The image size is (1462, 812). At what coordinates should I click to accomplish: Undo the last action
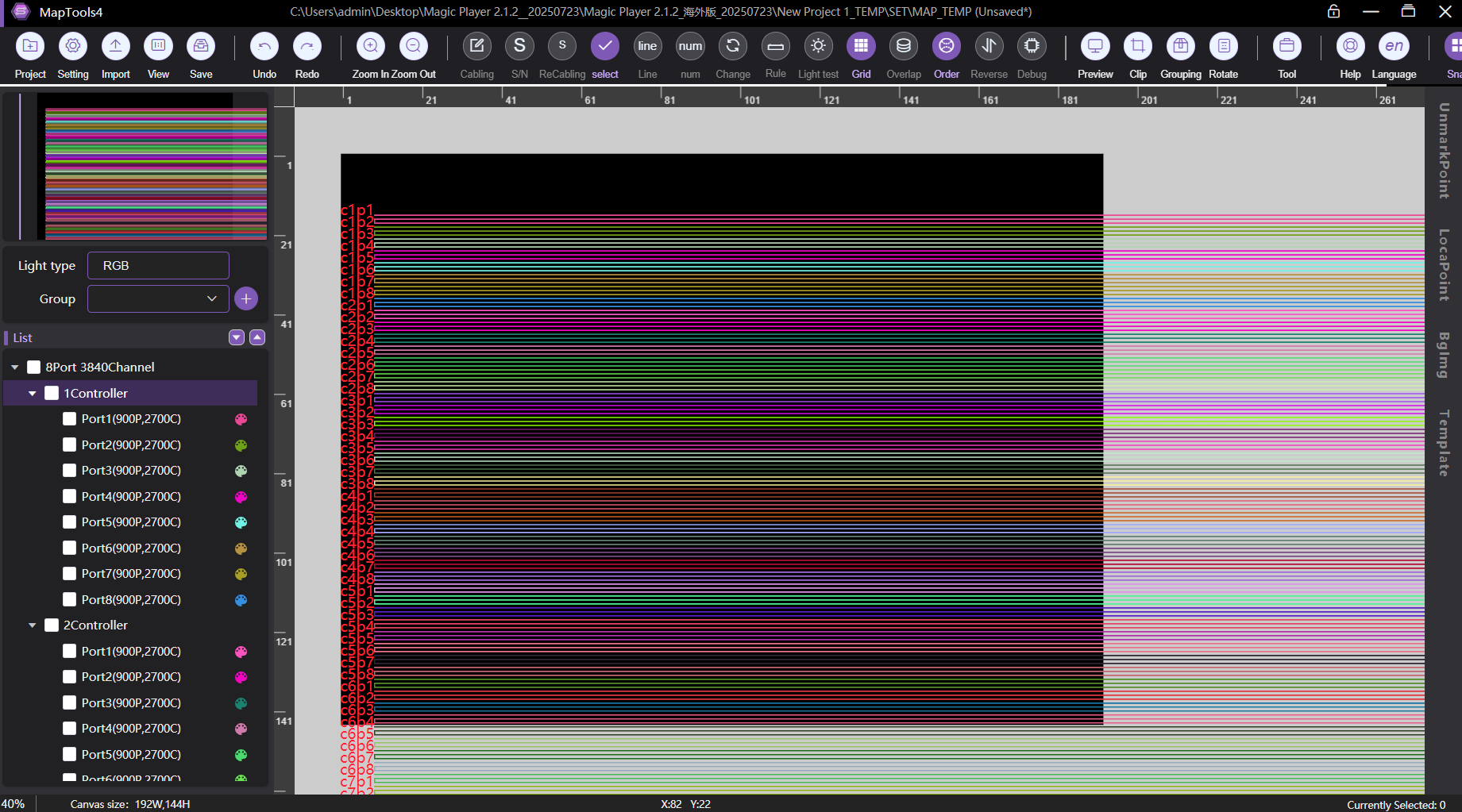264,47
